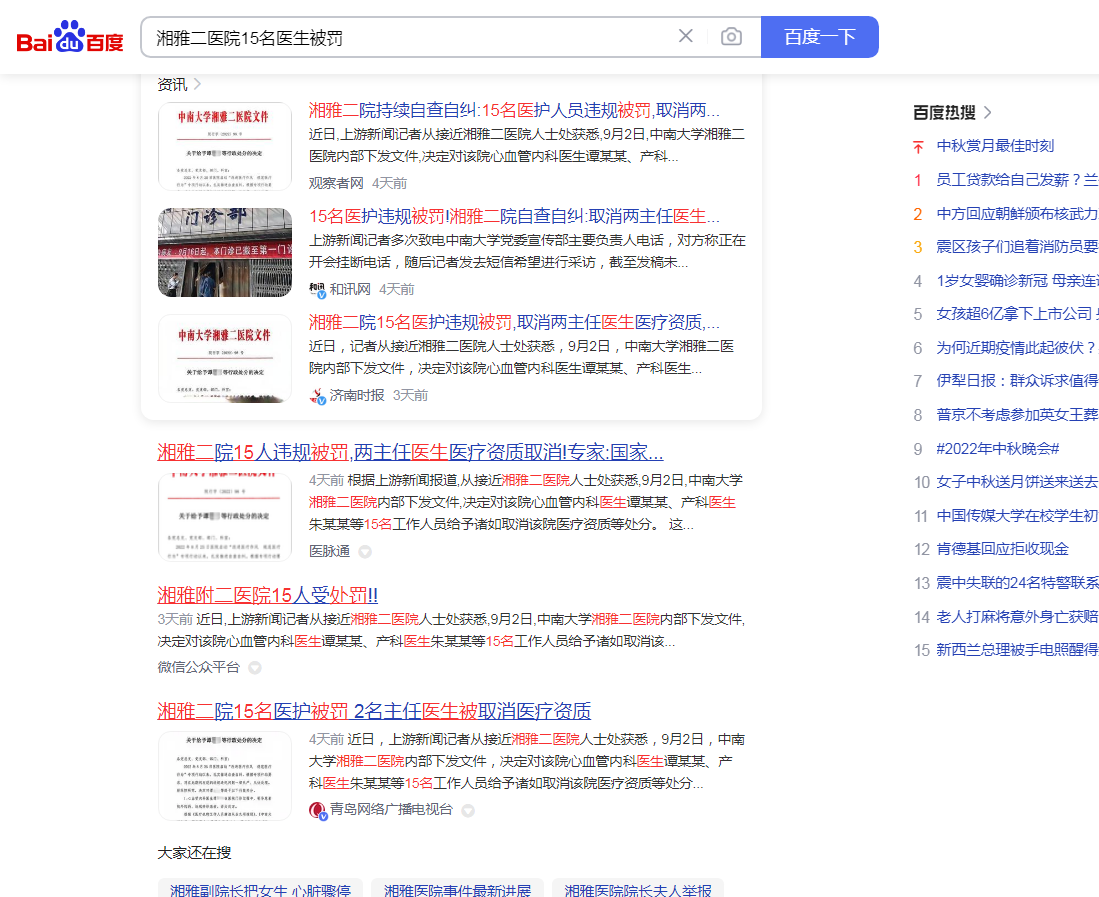Screen dimensions: 1099x897
Task: Open hot search 为何近期疫情此起彼伏
Action: (x=1017, y=348)
